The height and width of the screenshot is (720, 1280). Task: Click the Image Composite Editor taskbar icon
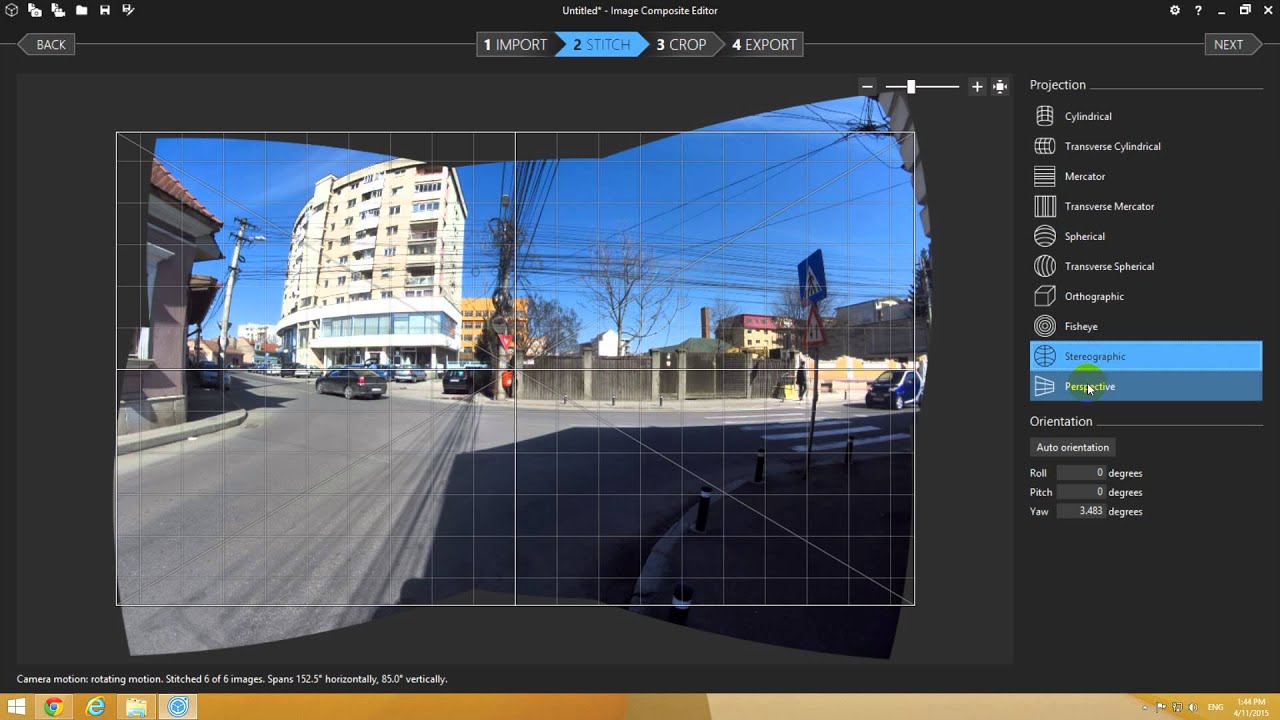178,707
